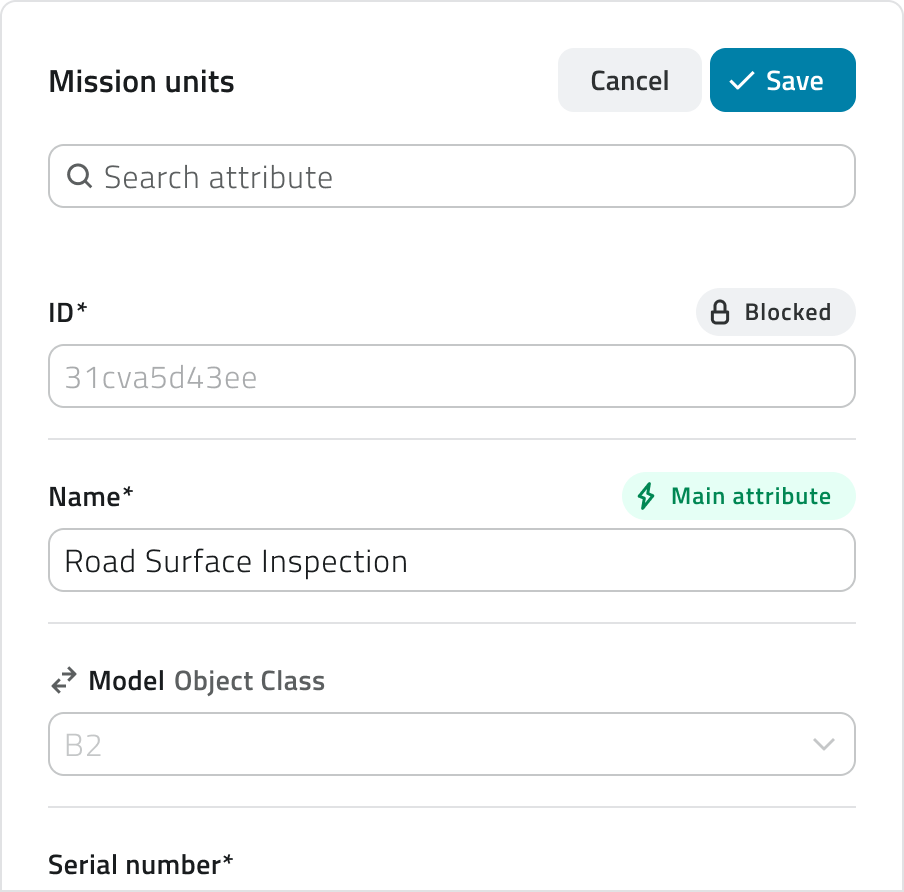The height and width of the screenshot is (892, 904).
Task: Click the swap arrows icon beside Model
Action: point(62,680)
